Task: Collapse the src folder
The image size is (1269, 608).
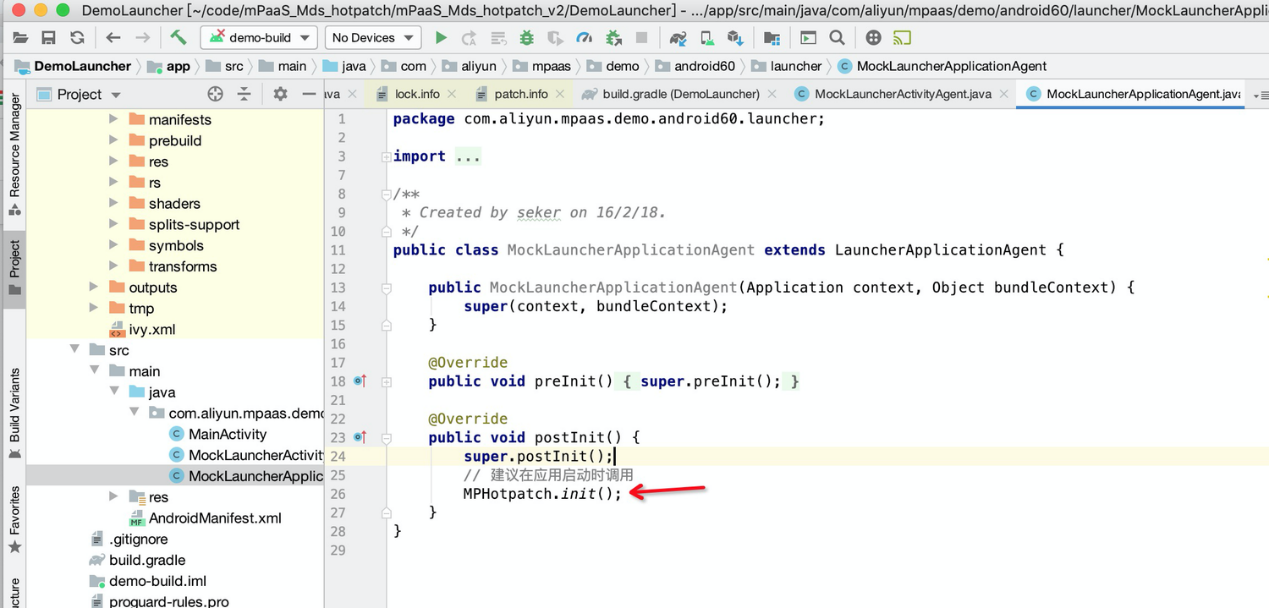Action: pyautogui.click(x=74, y=350)
